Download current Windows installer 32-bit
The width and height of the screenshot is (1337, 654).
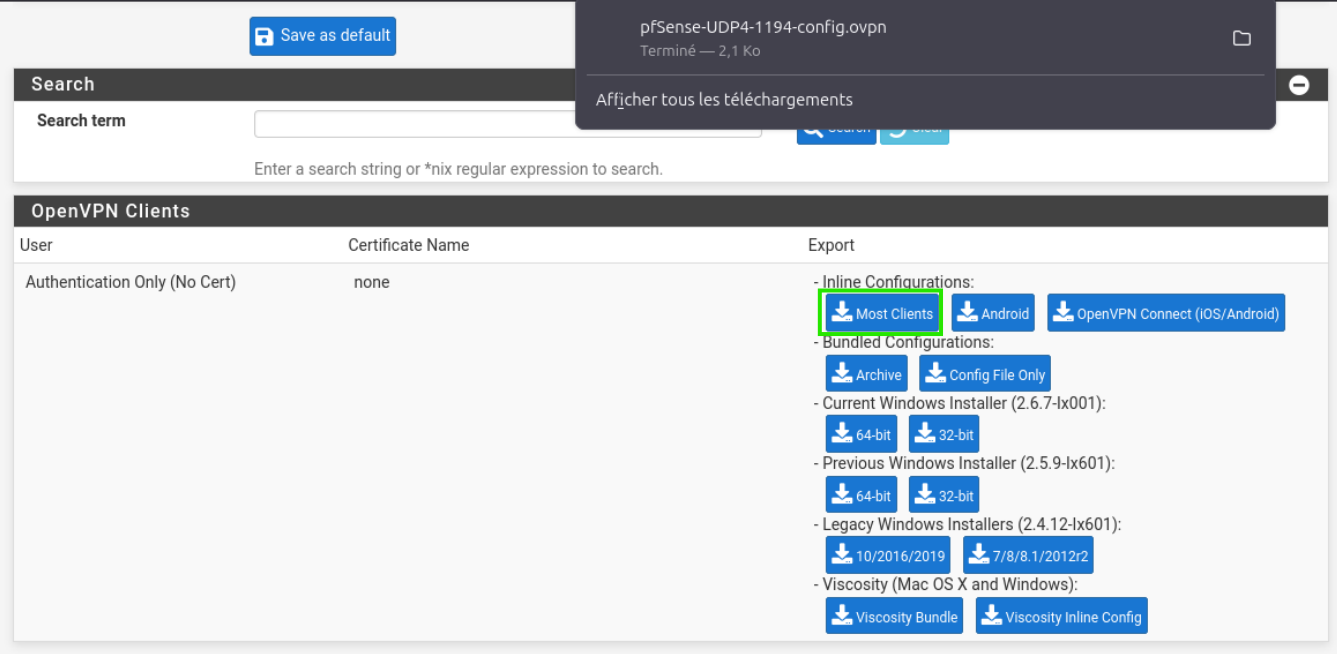point(943,435)
